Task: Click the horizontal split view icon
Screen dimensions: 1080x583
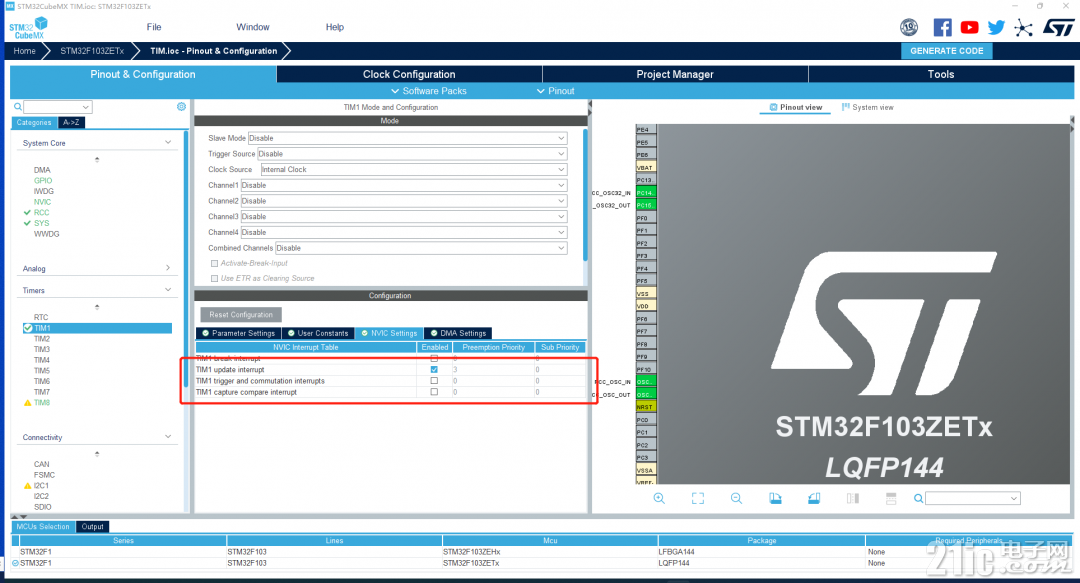Action: (x=891, y=498)
